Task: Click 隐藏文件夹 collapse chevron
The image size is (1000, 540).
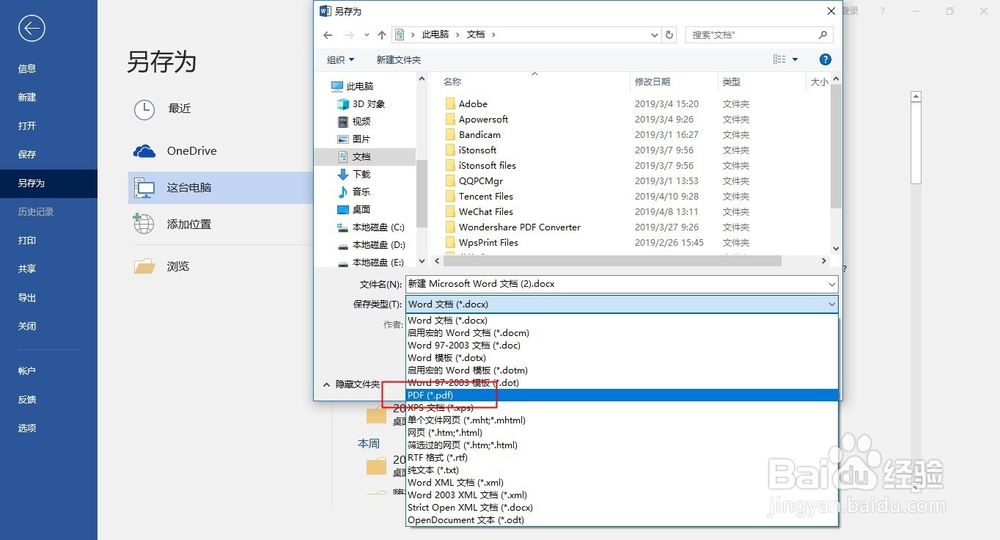Action: coord(327,384)
